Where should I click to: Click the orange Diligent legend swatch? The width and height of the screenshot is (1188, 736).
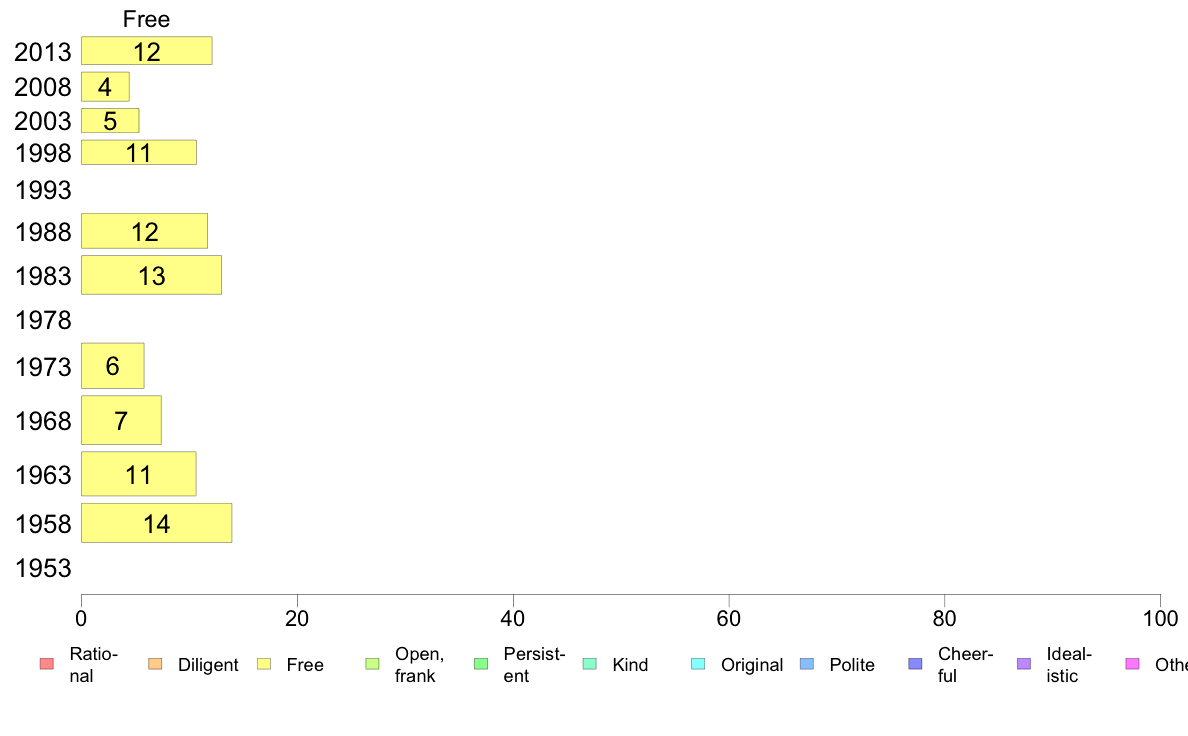(x=155, y=664)
